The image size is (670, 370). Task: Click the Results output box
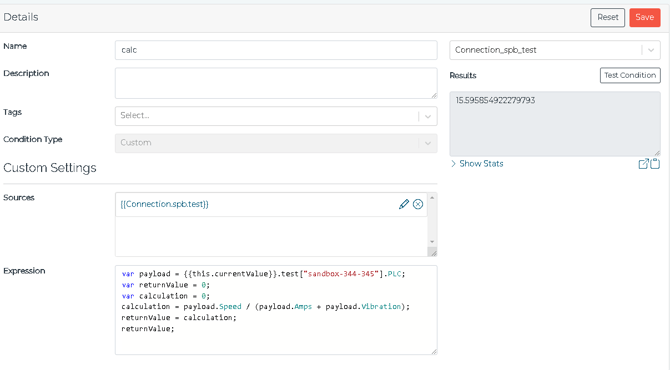(x=555, y=123)
